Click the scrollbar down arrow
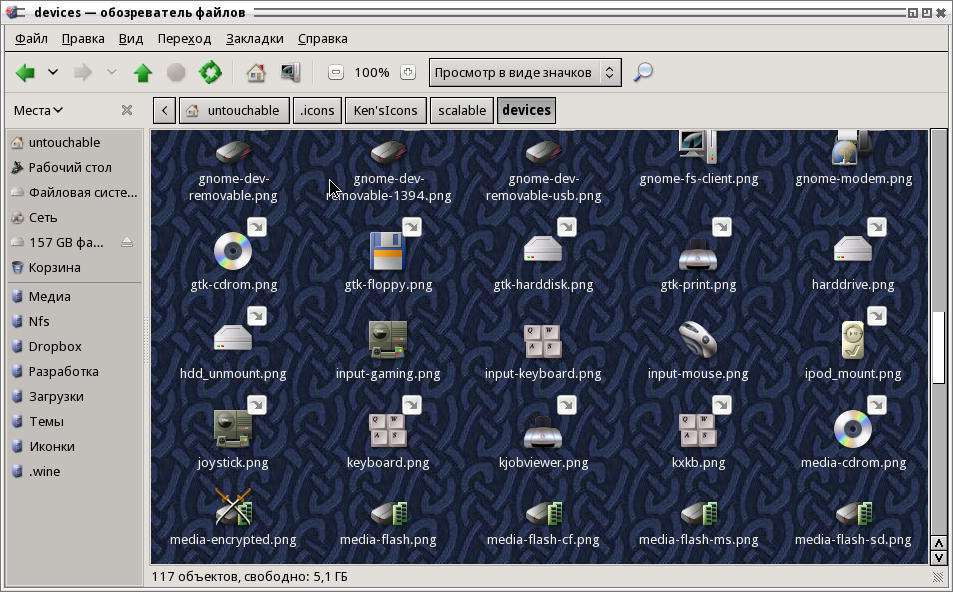Image resolution: width=953 pixels, height=592 pixels. (939, 557)
